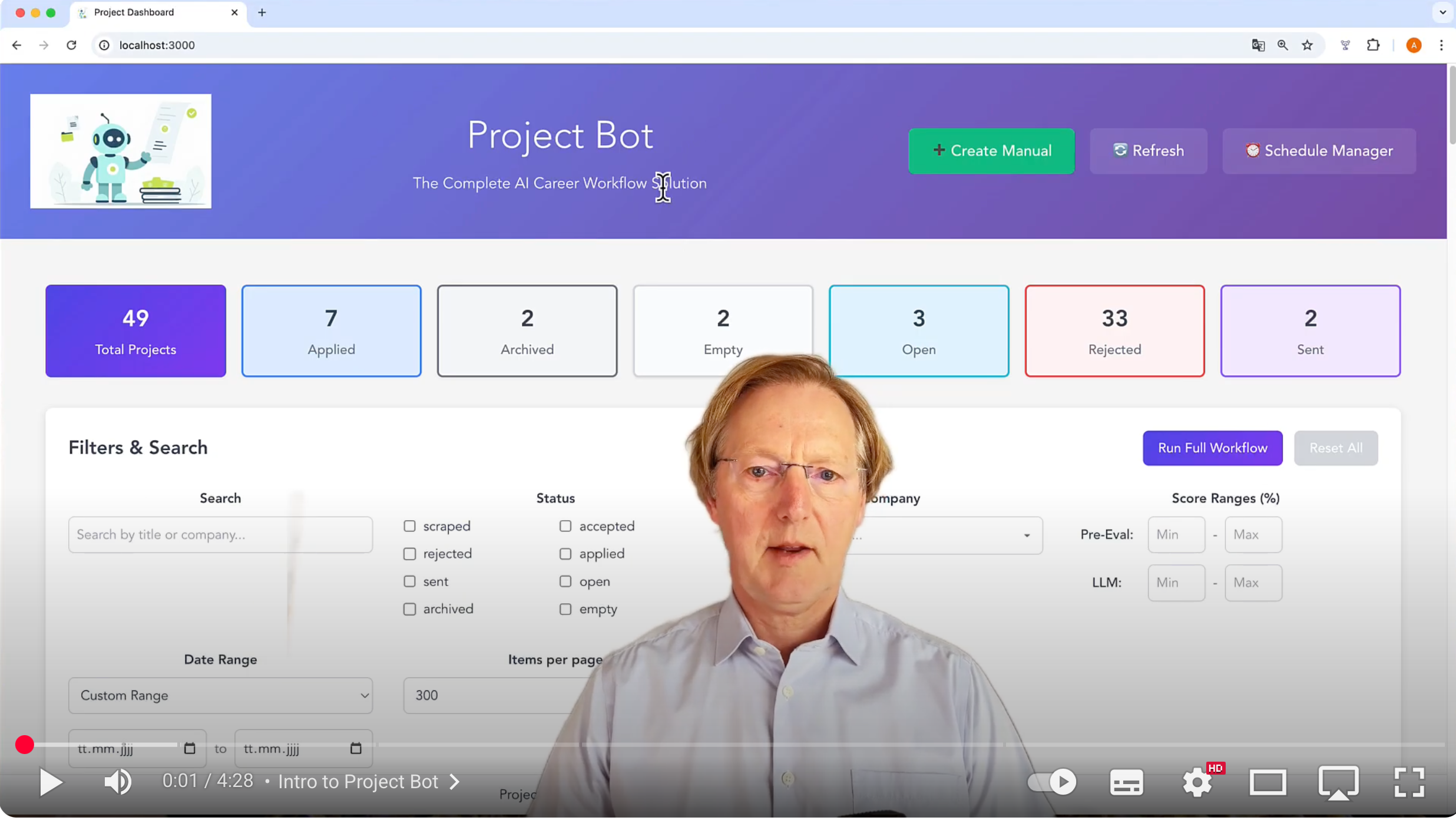Bookmark this page with the star icon
Screen dimensions: 1456x820
(x=1308, y=45)
